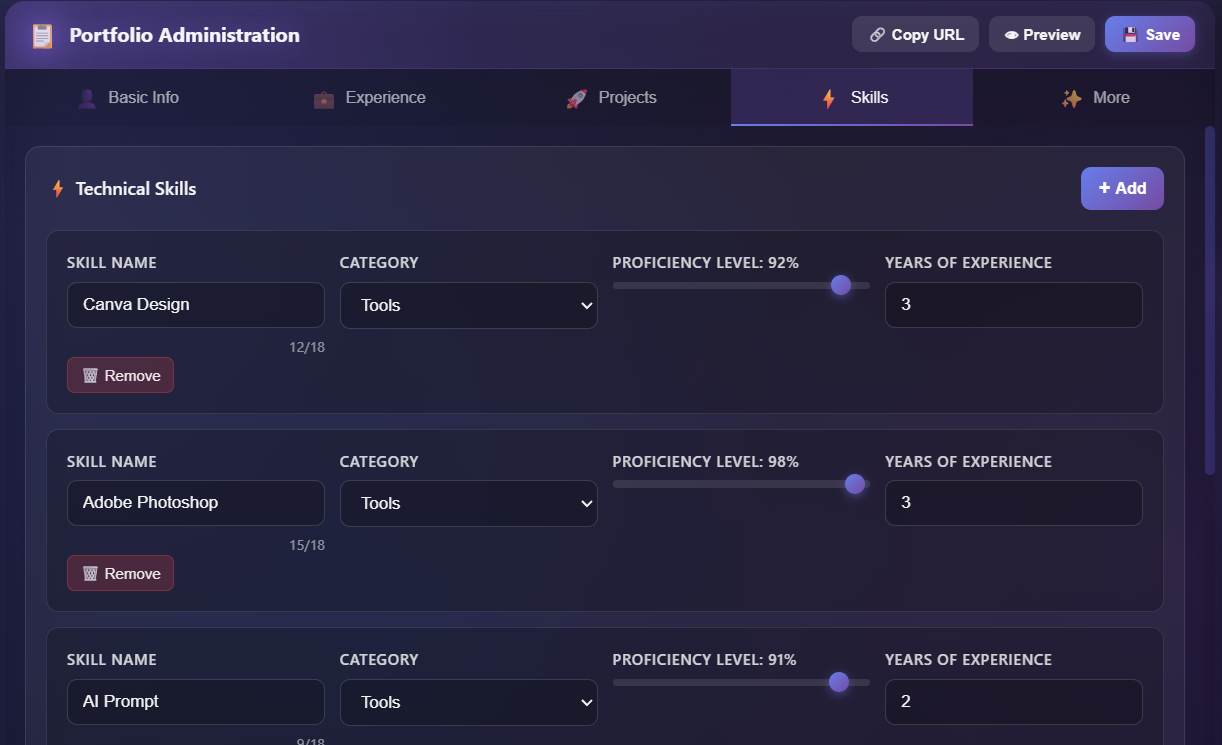1222x745 pixels.
Task: Click the trash icon in Adobe Photoshop's Remove button
Action: [89, 573]
